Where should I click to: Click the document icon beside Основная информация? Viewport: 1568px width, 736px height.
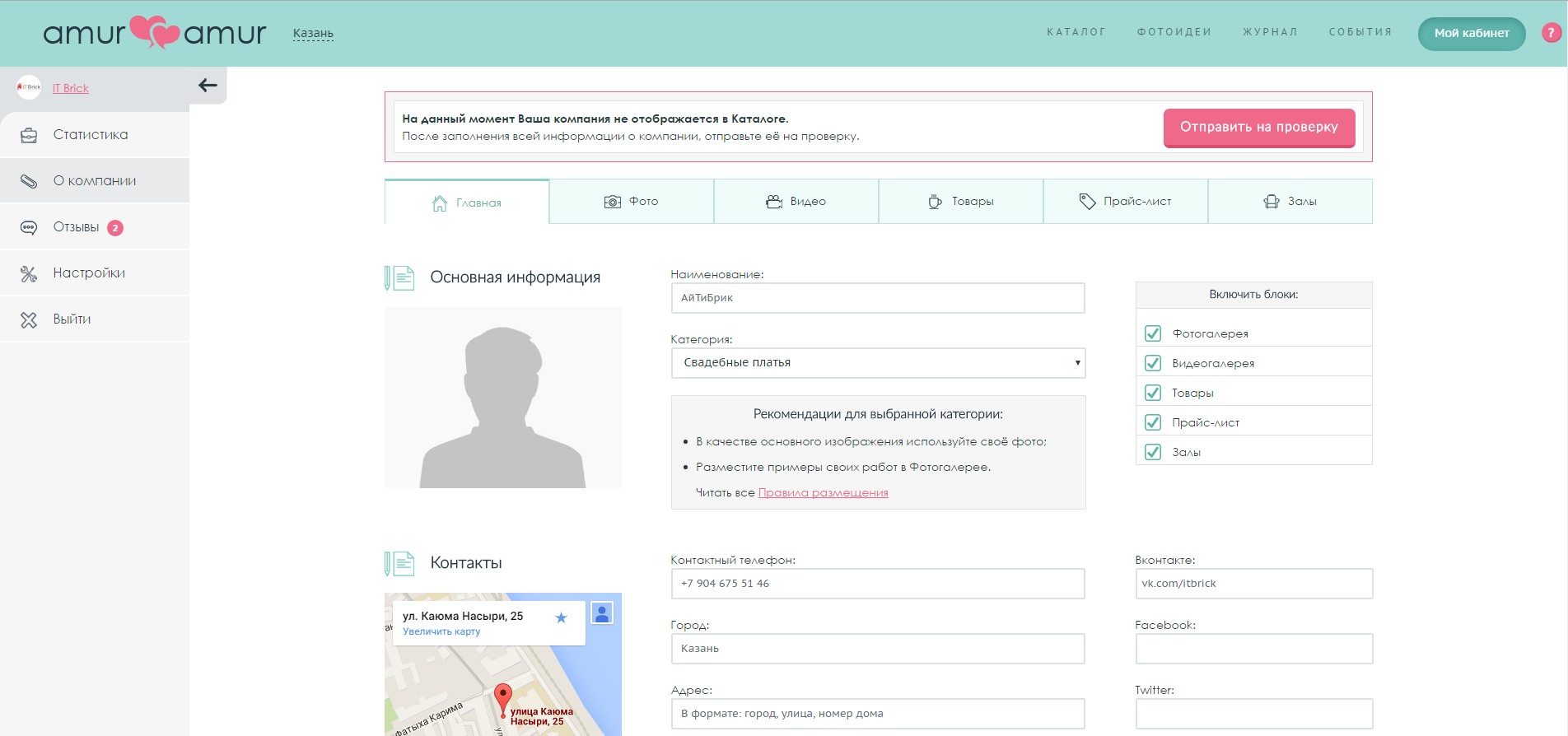click(399, 278)
